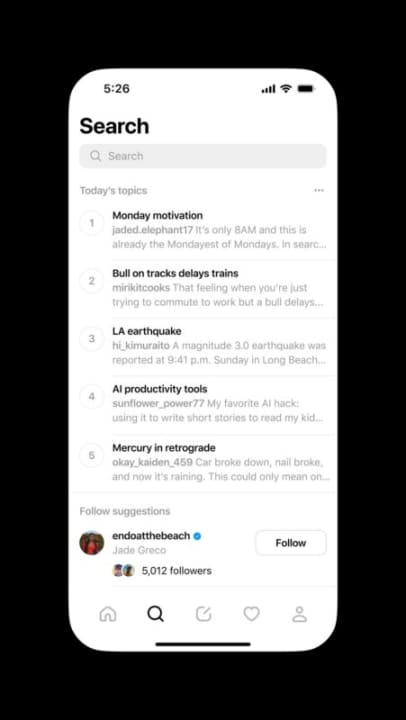This screenshot has height=720, width=406.
Task: Click the verified badge next to endoatthebeach
Action: 197,536
